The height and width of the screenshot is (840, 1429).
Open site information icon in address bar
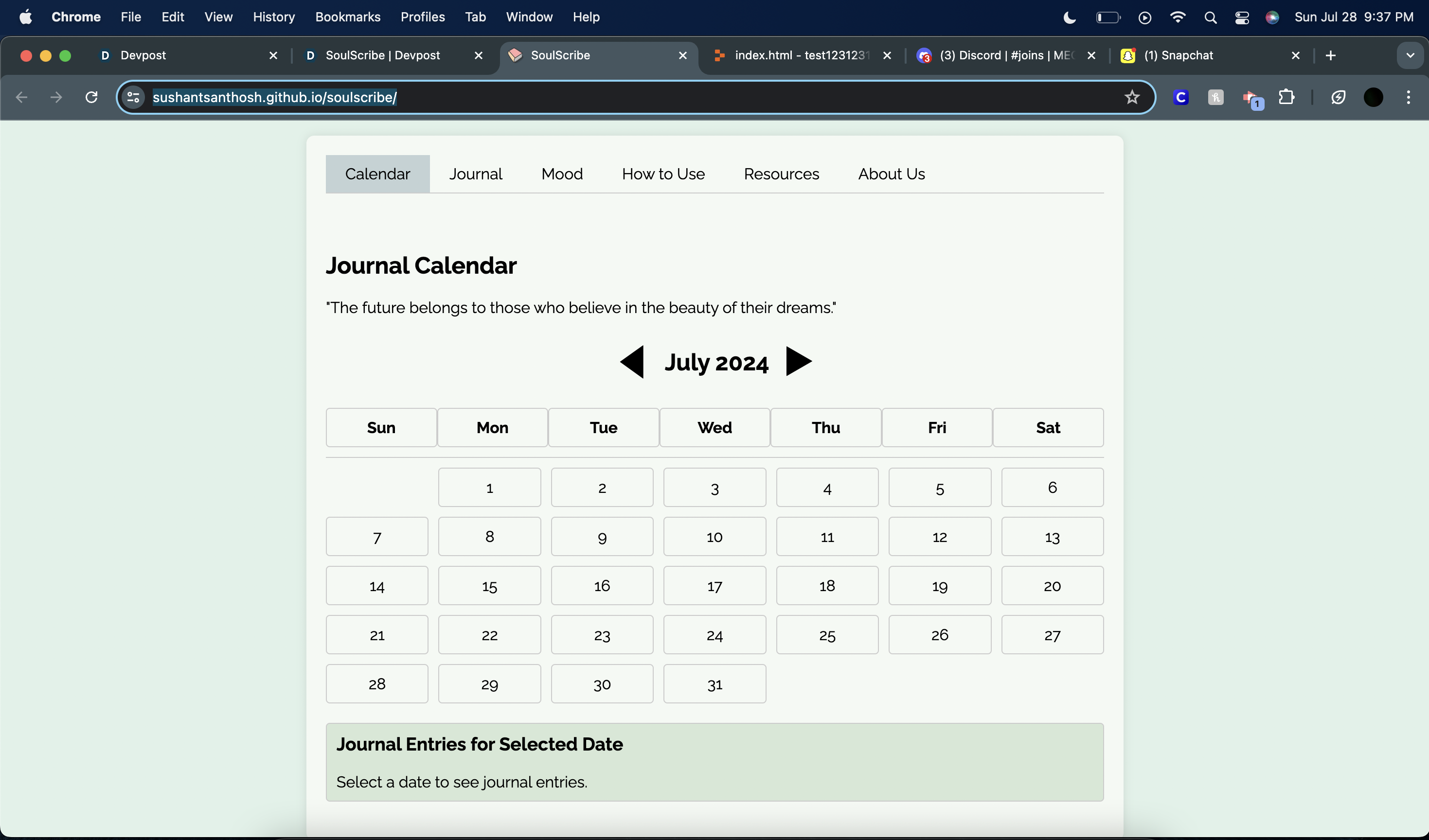coord(133,98)
